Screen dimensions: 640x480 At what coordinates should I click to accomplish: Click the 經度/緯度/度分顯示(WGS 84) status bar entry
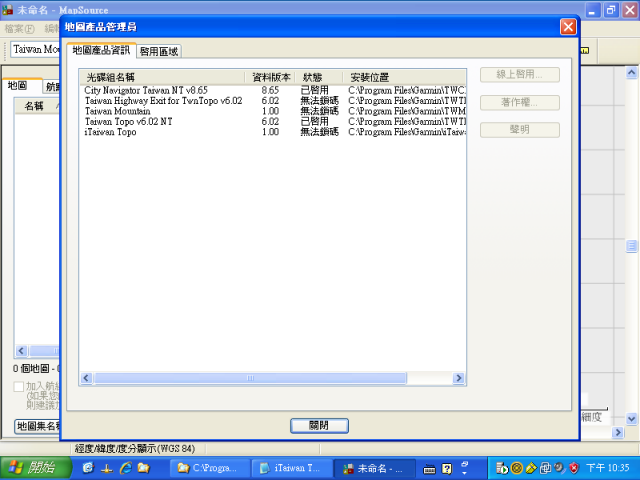[x=135, y=449]
